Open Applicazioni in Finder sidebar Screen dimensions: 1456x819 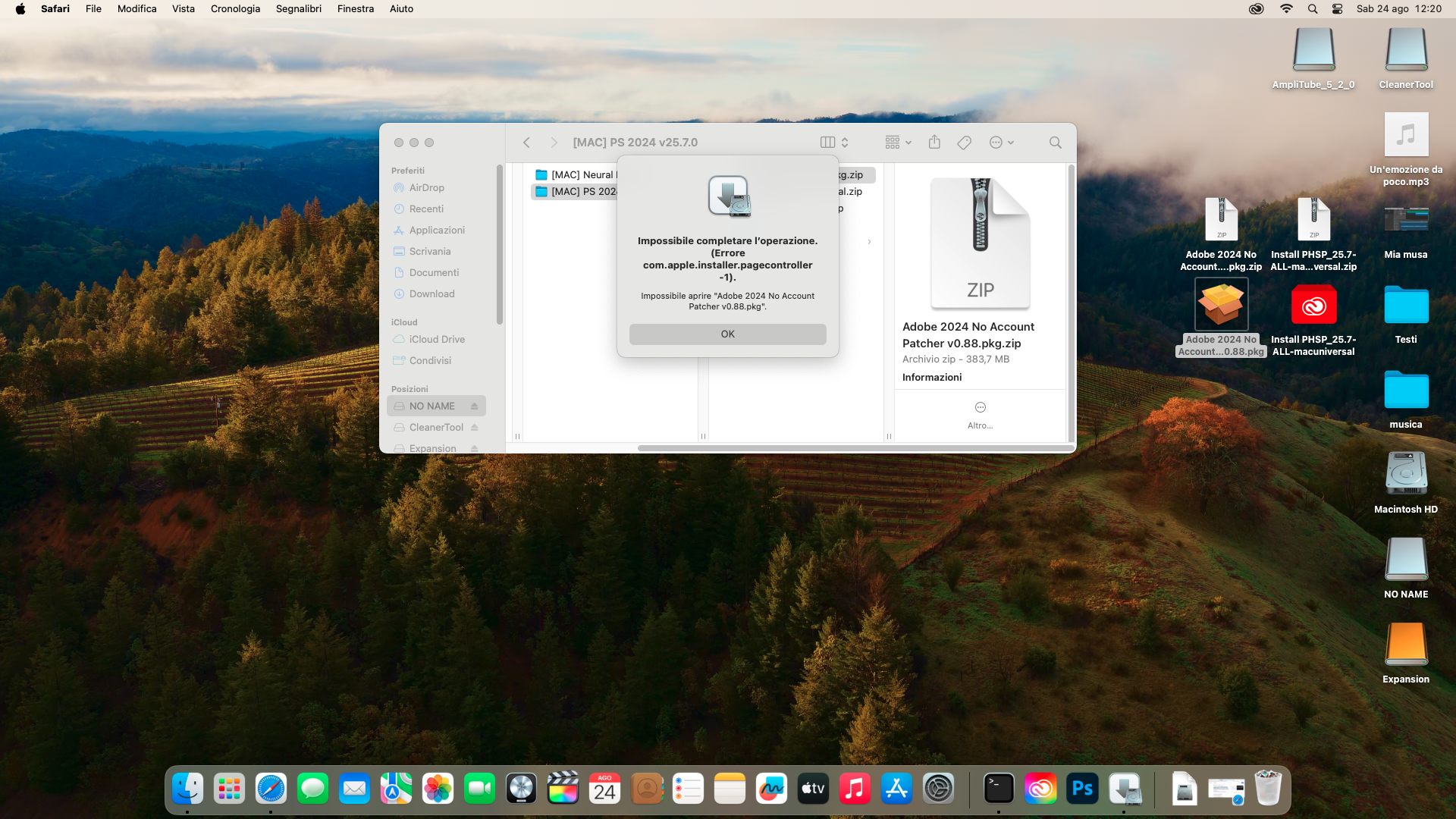(x=436, y=231)
